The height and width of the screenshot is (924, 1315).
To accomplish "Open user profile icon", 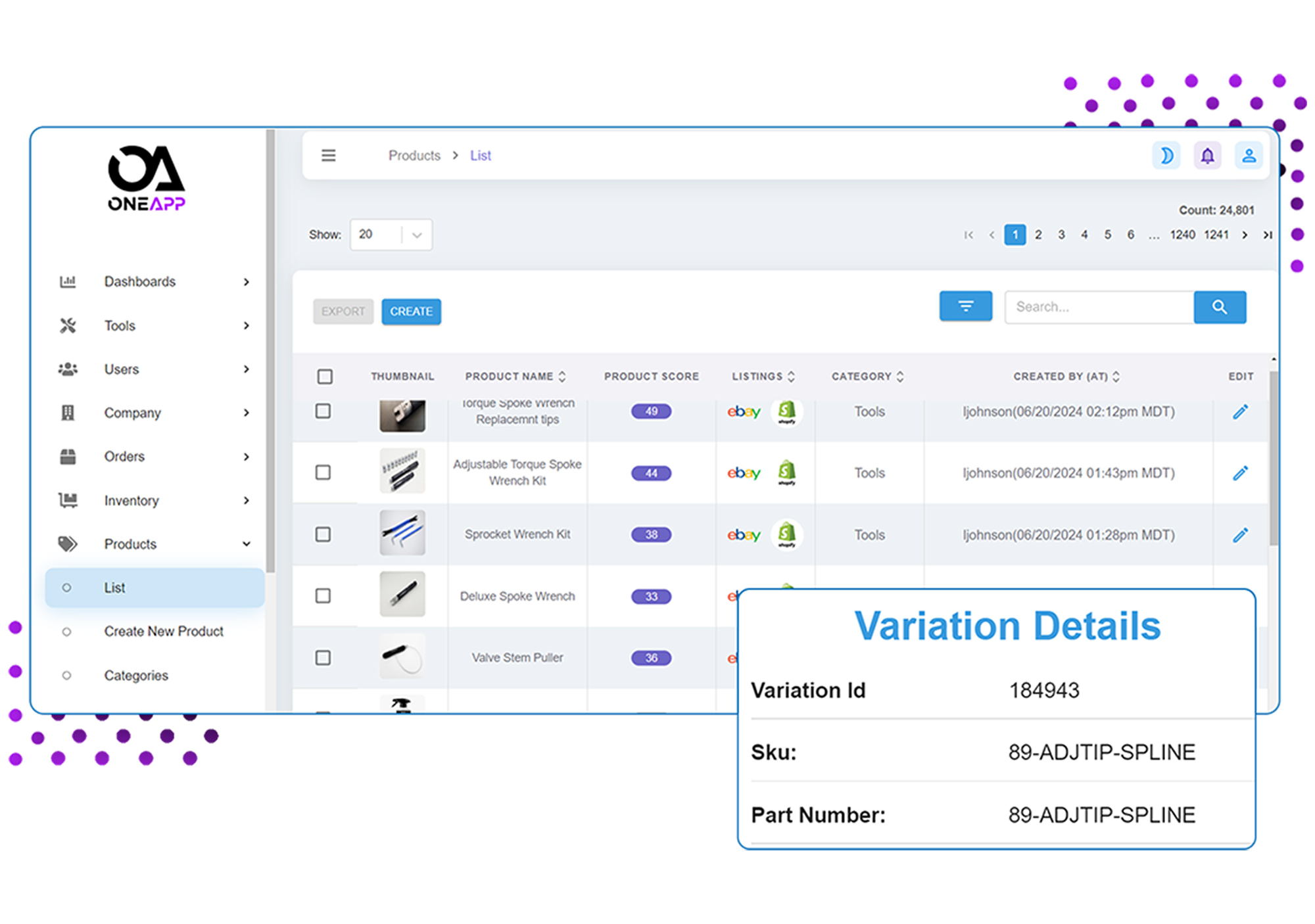I will pos(1249,156).
